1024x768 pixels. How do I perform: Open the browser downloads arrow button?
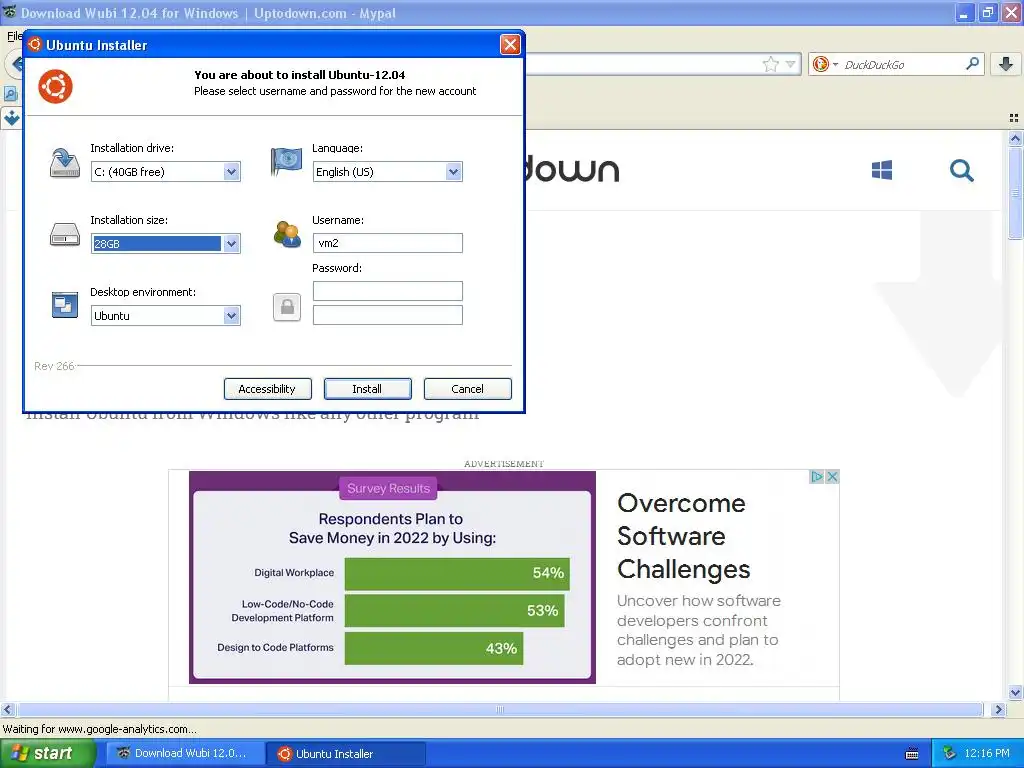pyautogui.click(x=1006, y=64)
